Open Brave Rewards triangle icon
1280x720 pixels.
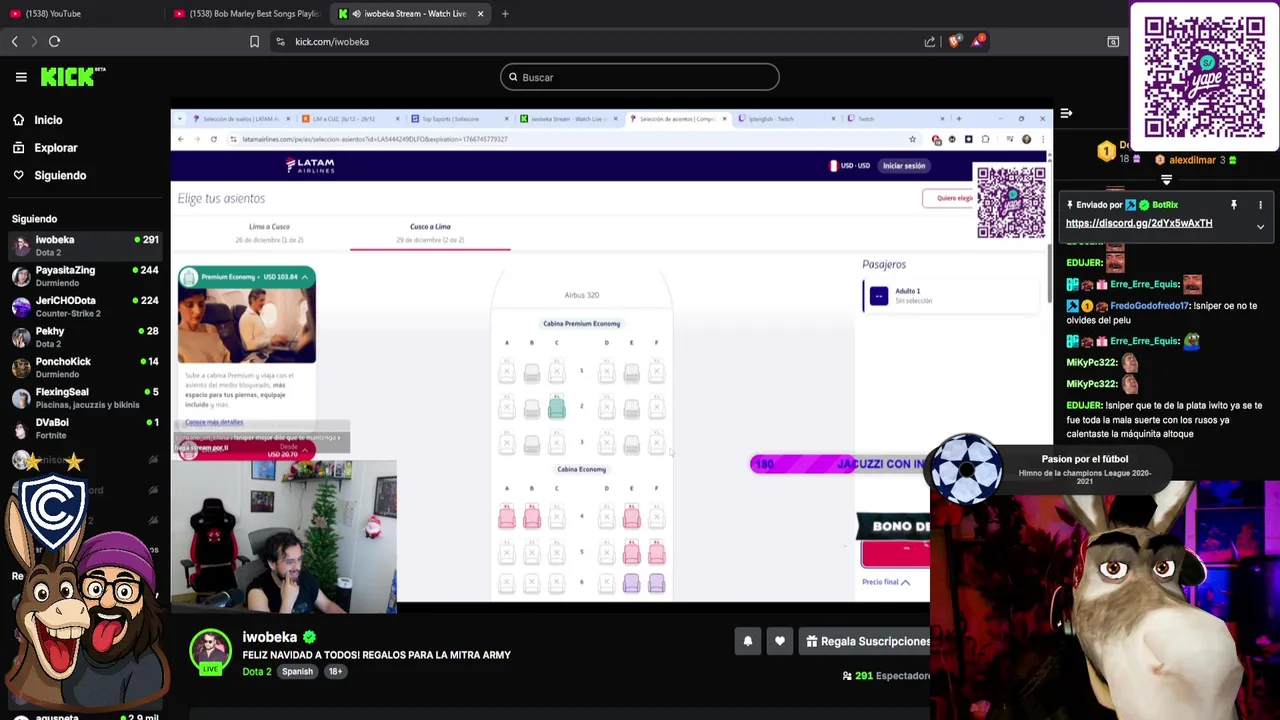tap(978, 41)
